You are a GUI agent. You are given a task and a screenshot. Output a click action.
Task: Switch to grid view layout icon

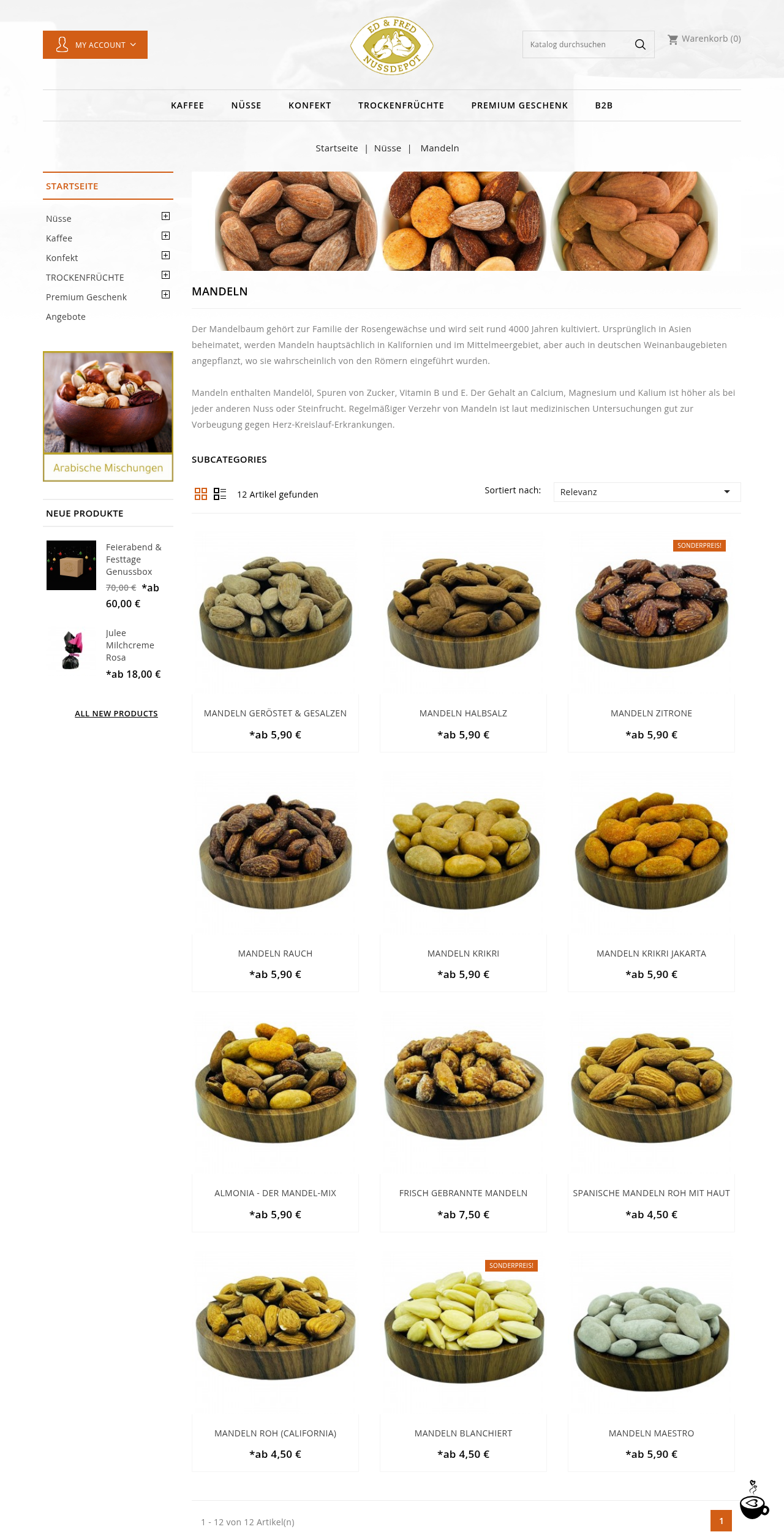click(x=201, y=494)
